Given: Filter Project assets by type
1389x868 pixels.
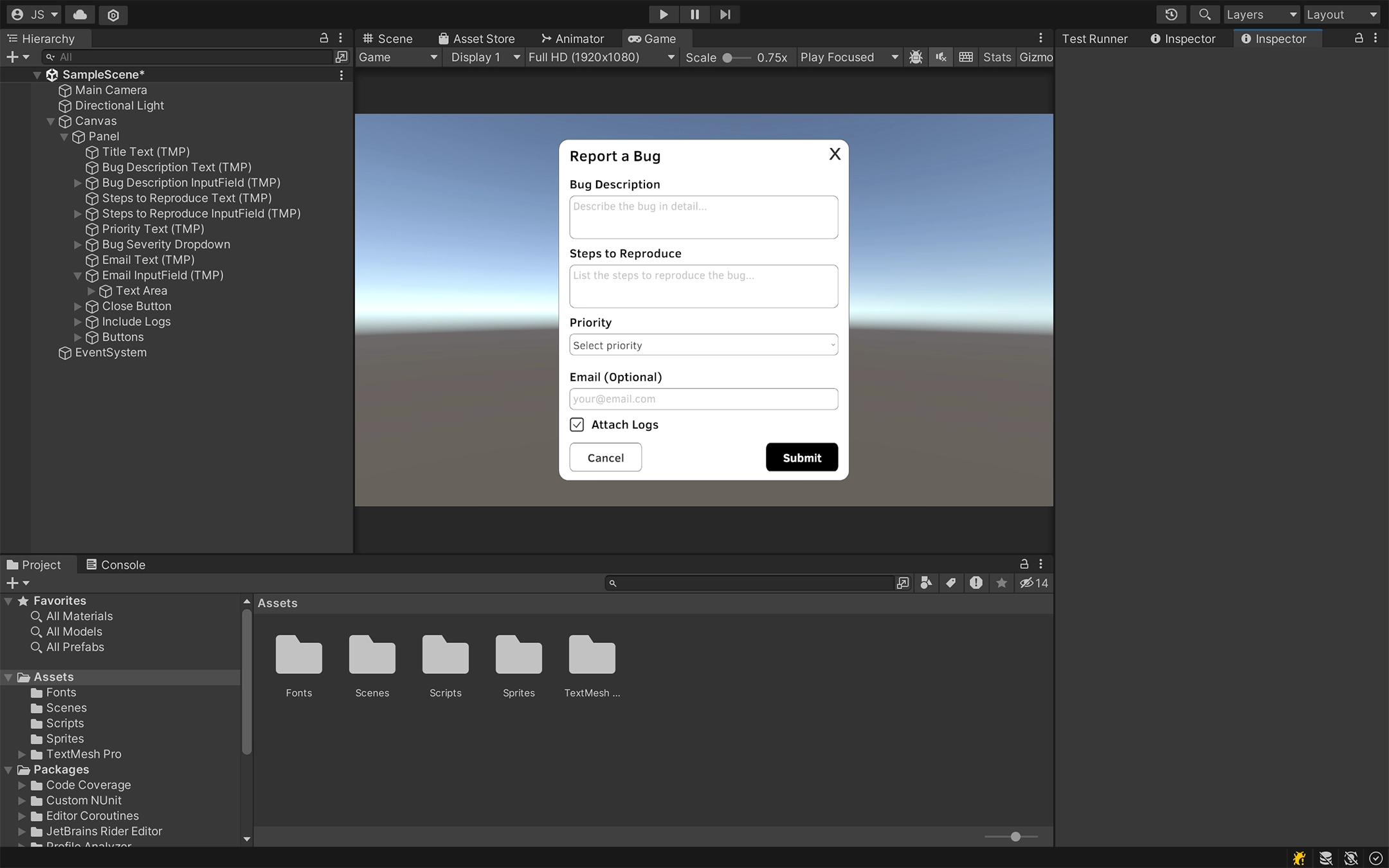Looking at the screenshot, I should pyautogui.click(x=926, y=583).
